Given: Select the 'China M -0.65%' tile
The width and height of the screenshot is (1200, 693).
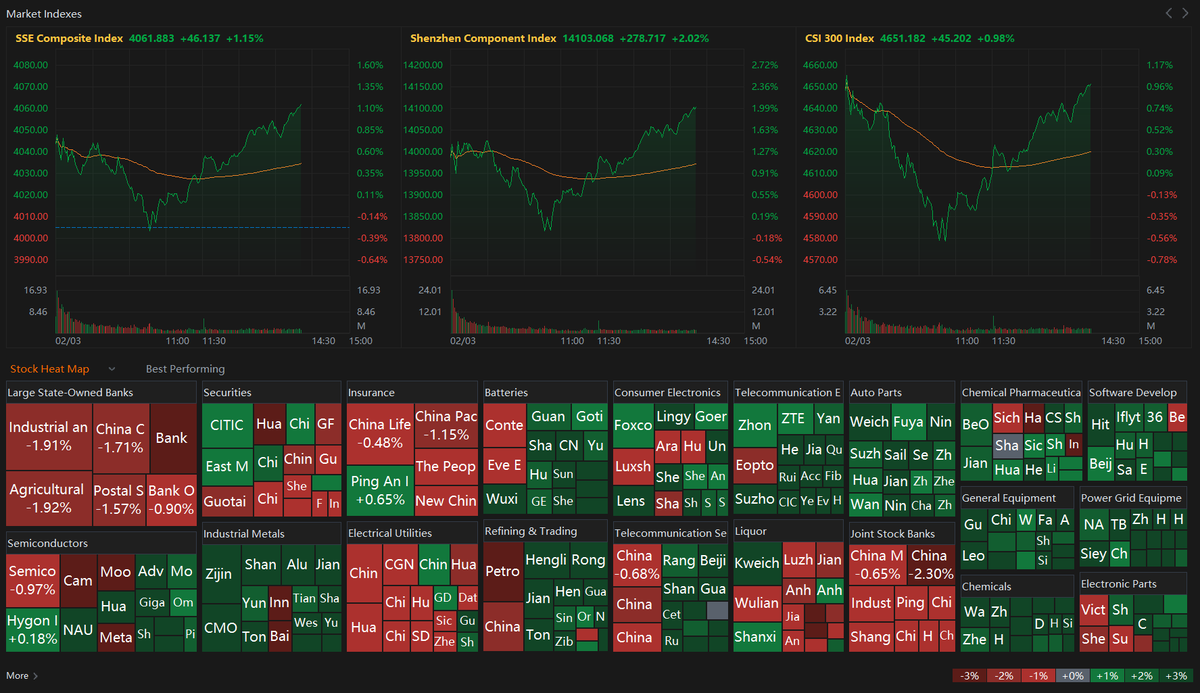Looking at the screenshot, I should 876,563.
